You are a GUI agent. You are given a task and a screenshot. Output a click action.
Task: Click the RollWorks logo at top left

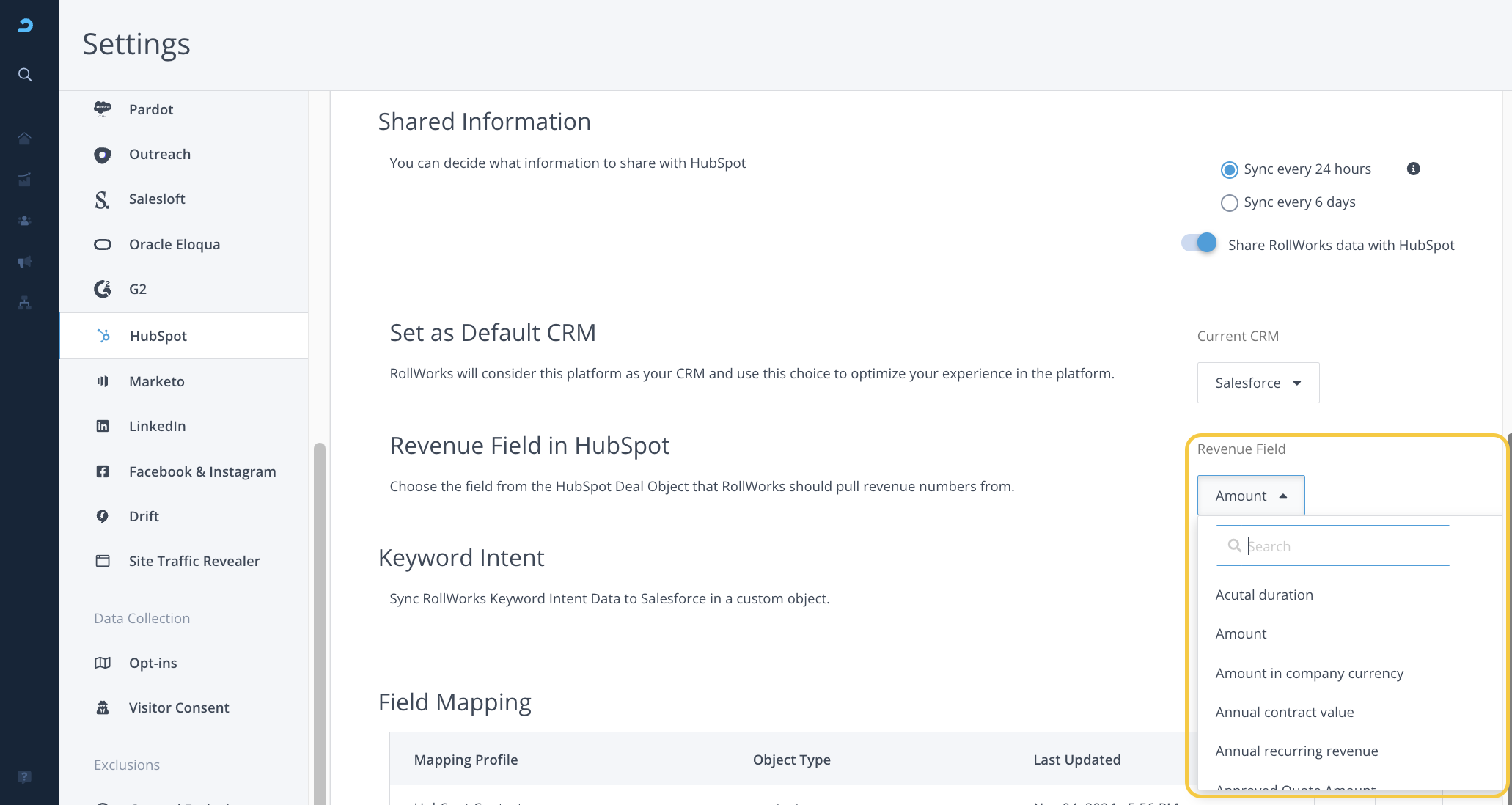coord(25,26)
